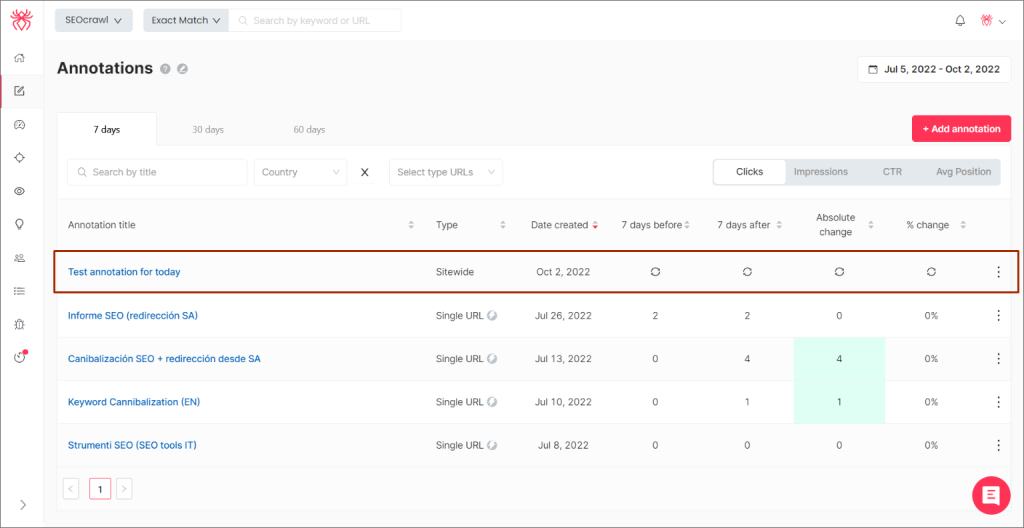Image resolution: width=1024 pixels, height=528 pixels.
Task: Open Informe SEO (redirección SA) link
Action: click(133, 316)
